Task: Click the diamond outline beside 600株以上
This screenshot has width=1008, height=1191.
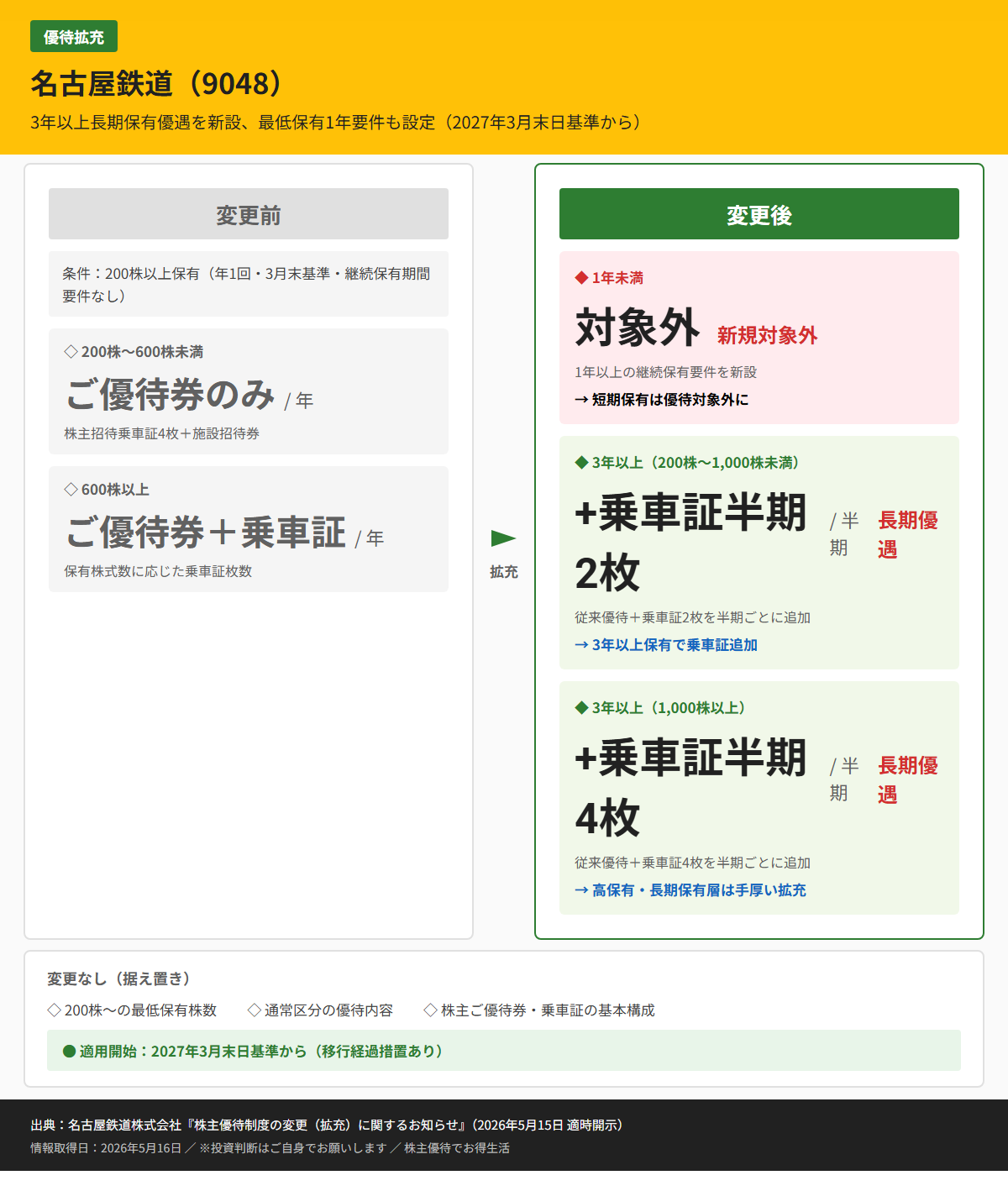Action: coord(71,490)
